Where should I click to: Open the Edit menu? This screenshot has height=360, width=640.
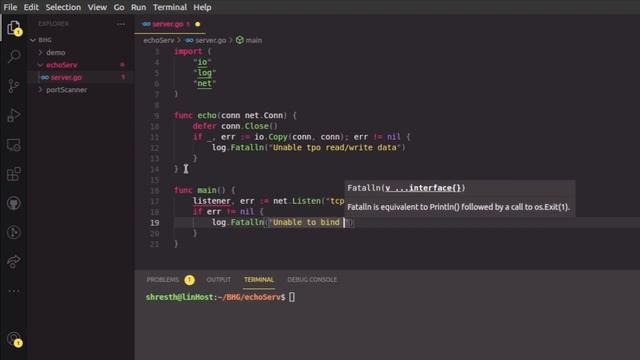point(31,7)
